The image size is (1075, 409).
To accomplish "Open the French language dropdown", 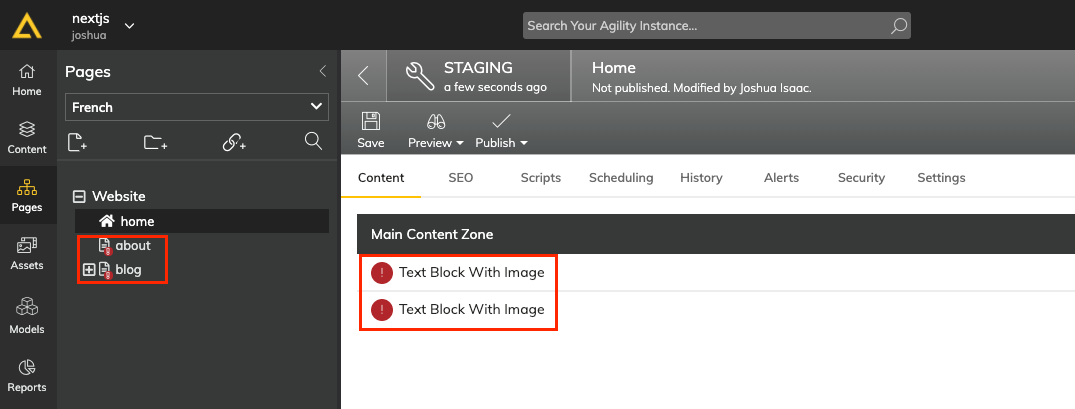I will pos(197,107).
